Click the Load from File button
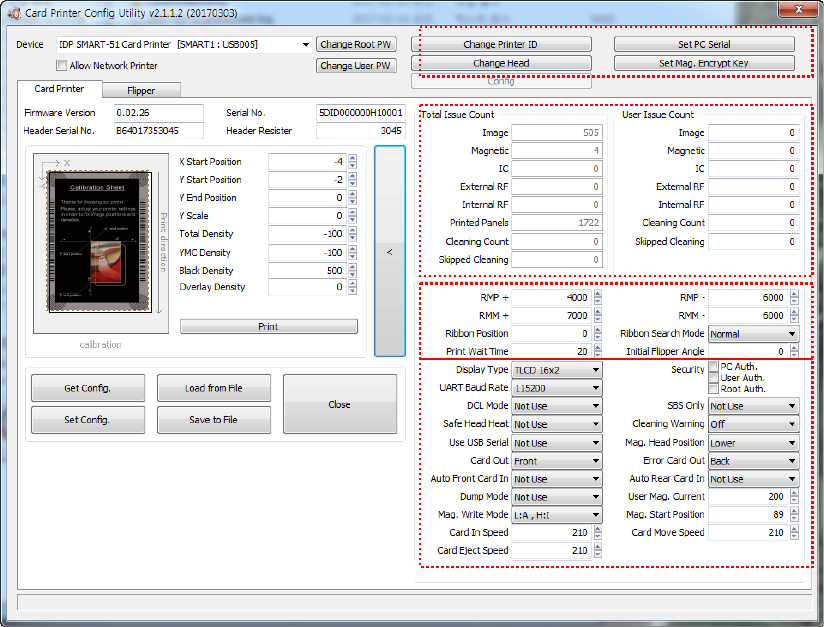824x627 pixels. (213, 388)
